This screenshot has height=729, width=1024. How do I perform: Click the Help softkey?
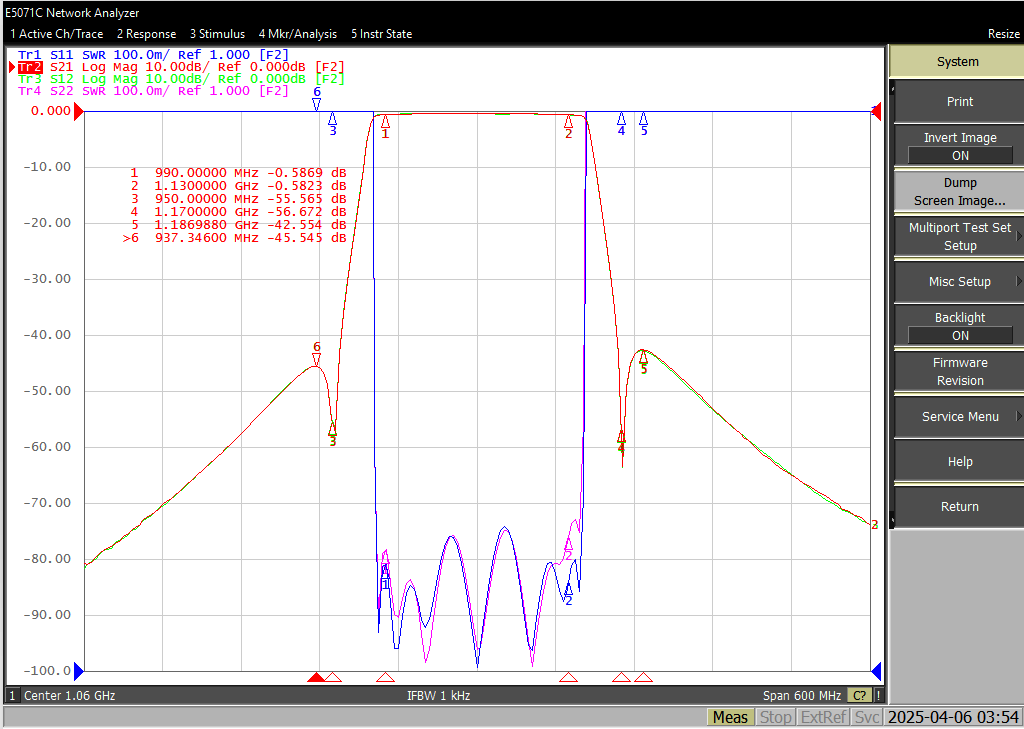[957, 462]
